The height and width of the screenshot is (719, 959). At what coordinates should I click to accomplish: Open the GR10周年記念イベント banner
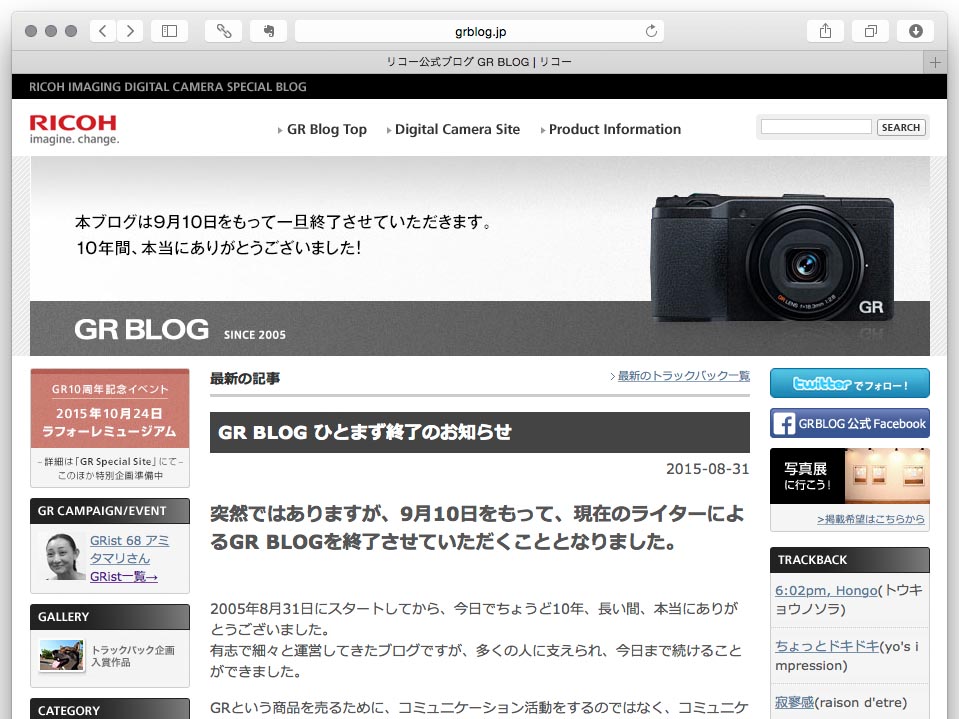click(110, 427)
